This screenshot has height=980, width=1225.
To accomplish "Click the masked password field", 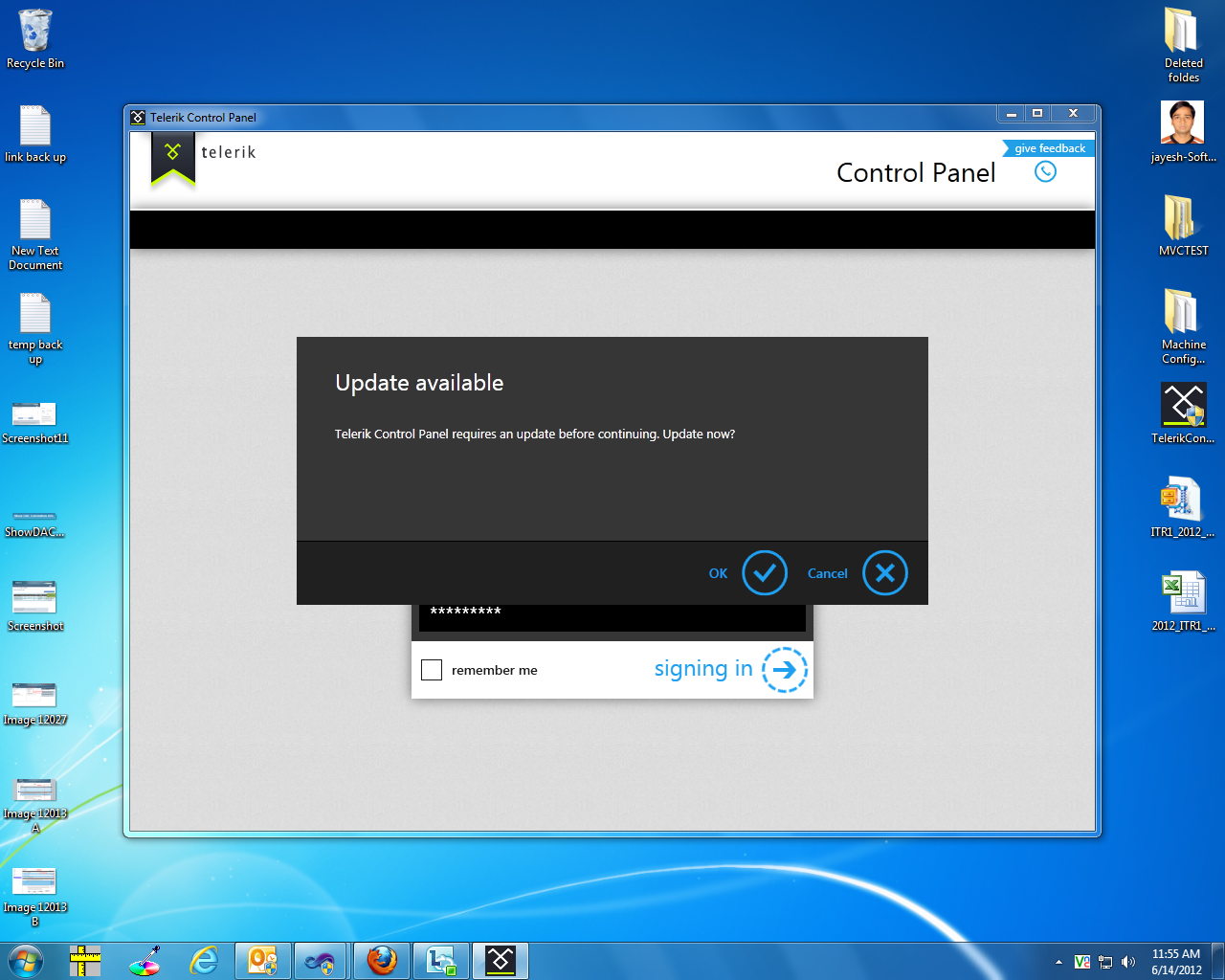I will coord(612,617).
